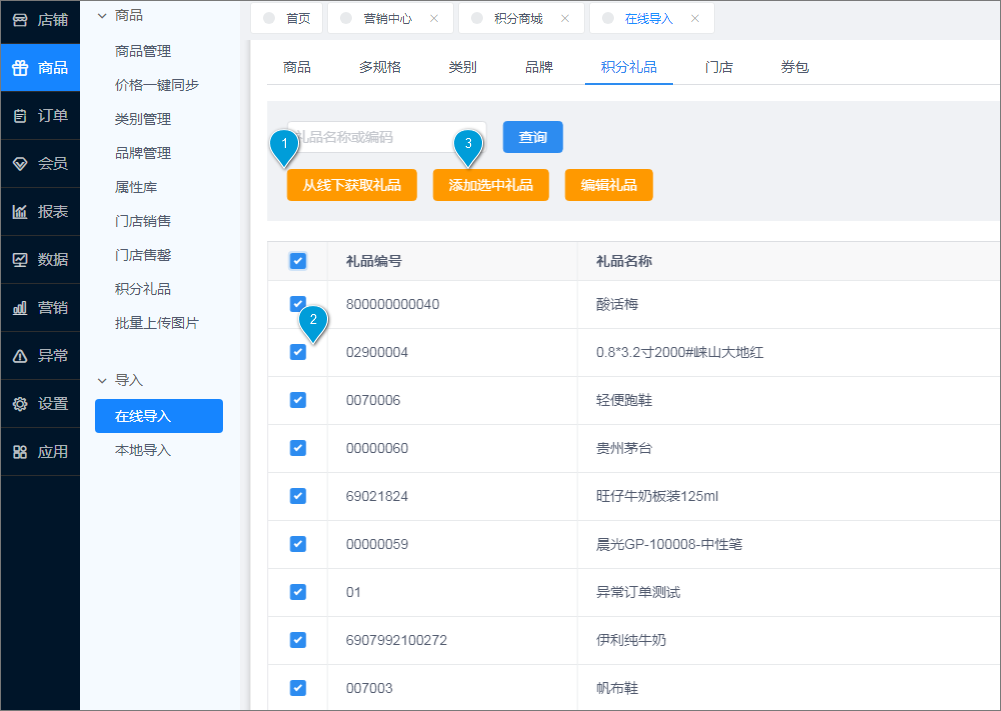Click 从线下获取礼品 button
The height and width of the screenshot is (711, 1001).
(352, 185)
